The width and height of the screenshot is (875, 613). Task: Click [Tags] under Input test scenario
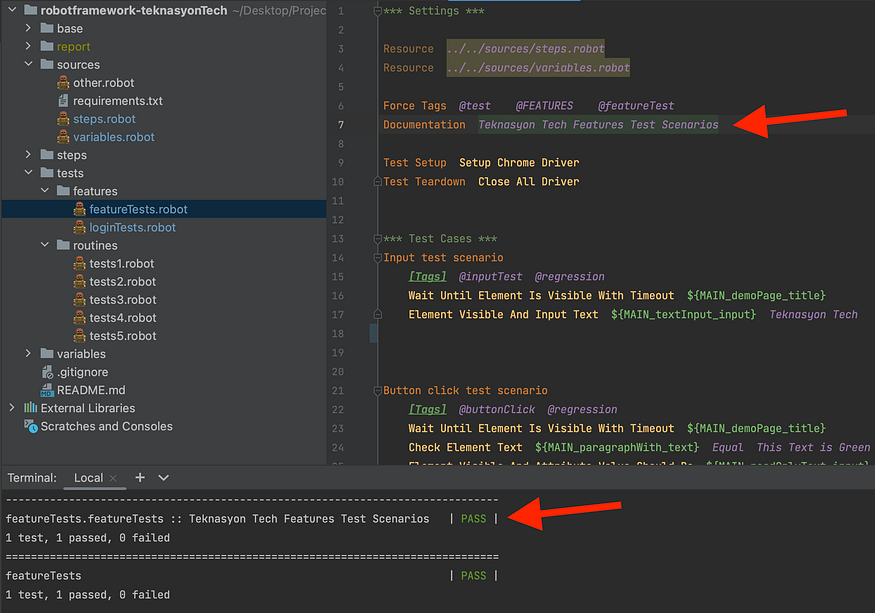pos(427,276)
